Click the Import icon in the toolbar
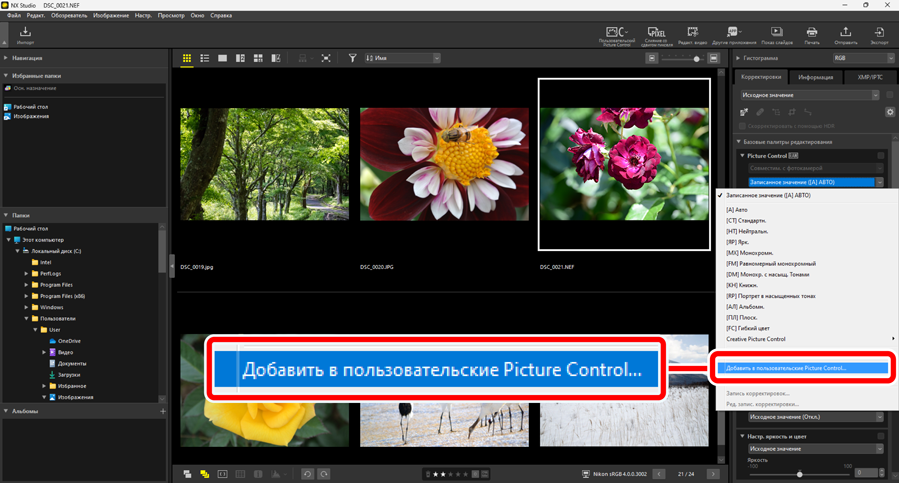The image size is (899, 483). [25, 35]
